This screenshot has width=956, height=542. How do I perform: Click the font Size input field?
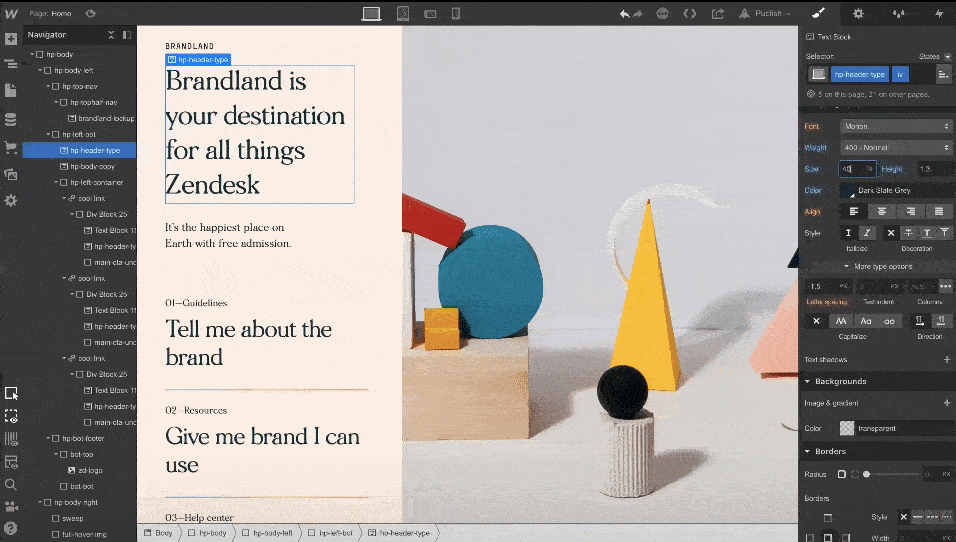[x=858, y=169]
